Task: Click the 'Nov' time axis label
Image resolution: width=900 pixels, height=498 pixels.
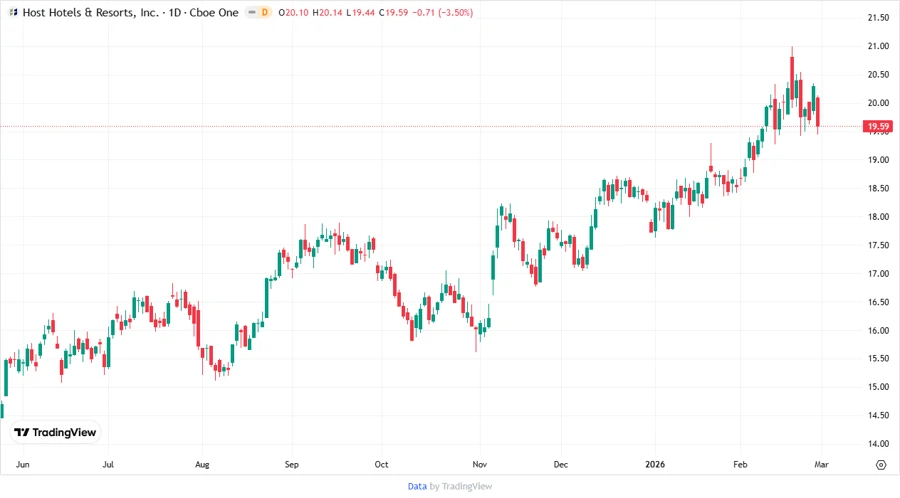Action: tap(479, 464)
